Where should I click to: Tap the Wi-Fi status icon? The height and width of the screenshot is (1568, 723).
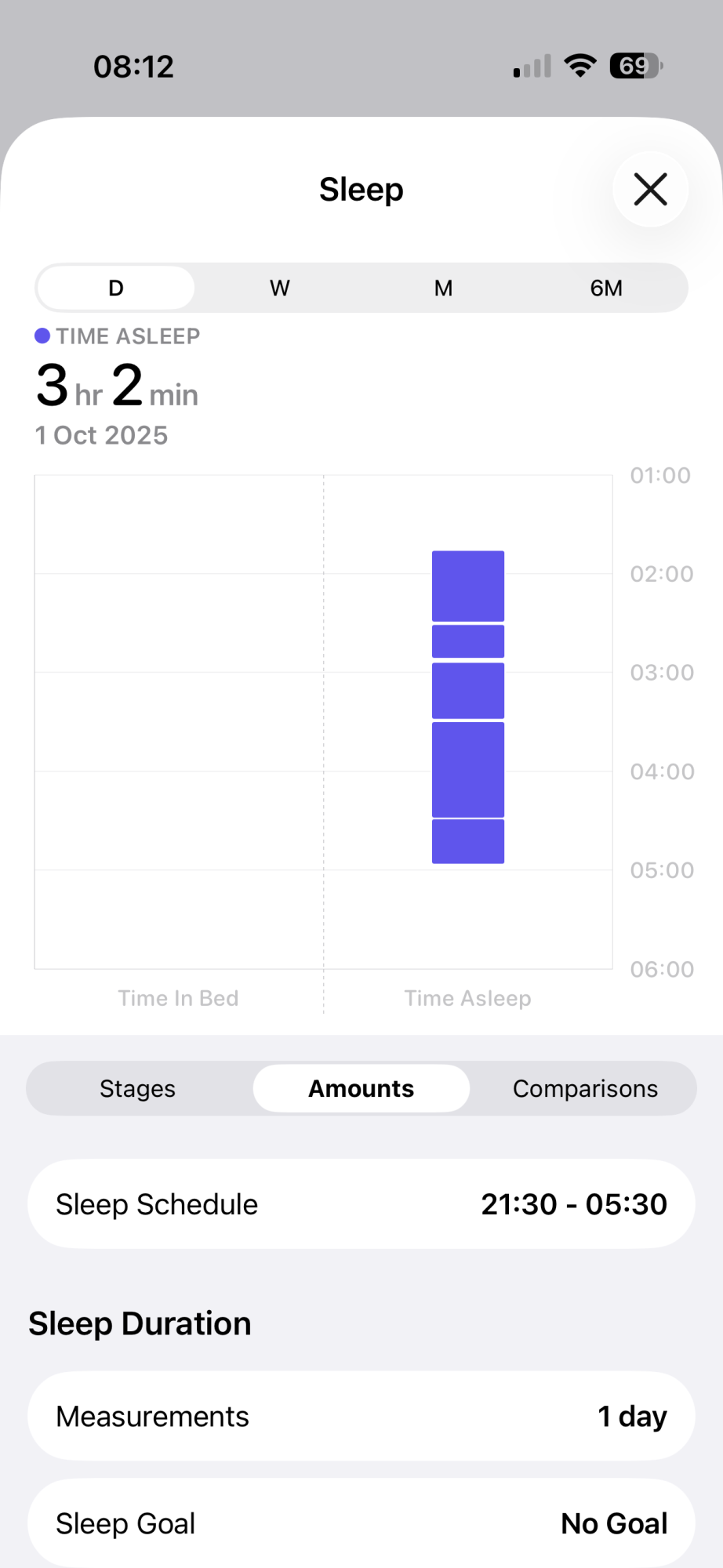click(580, 66)
